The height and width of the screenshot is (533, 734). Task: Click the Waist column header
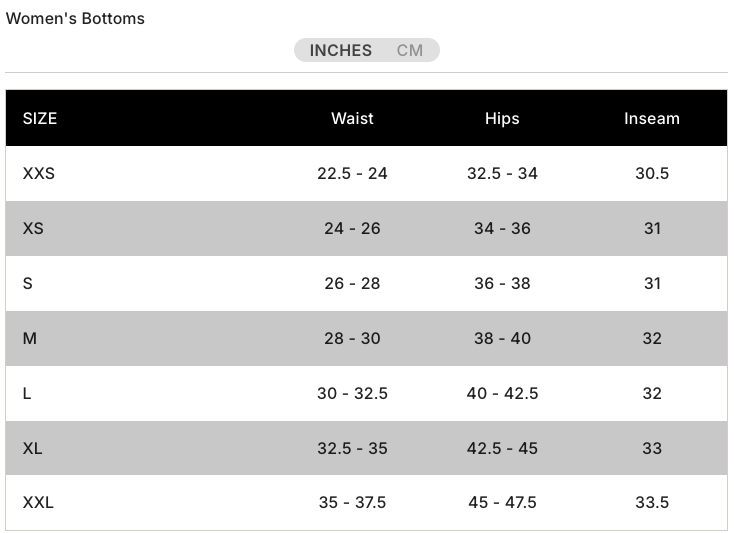352,118
